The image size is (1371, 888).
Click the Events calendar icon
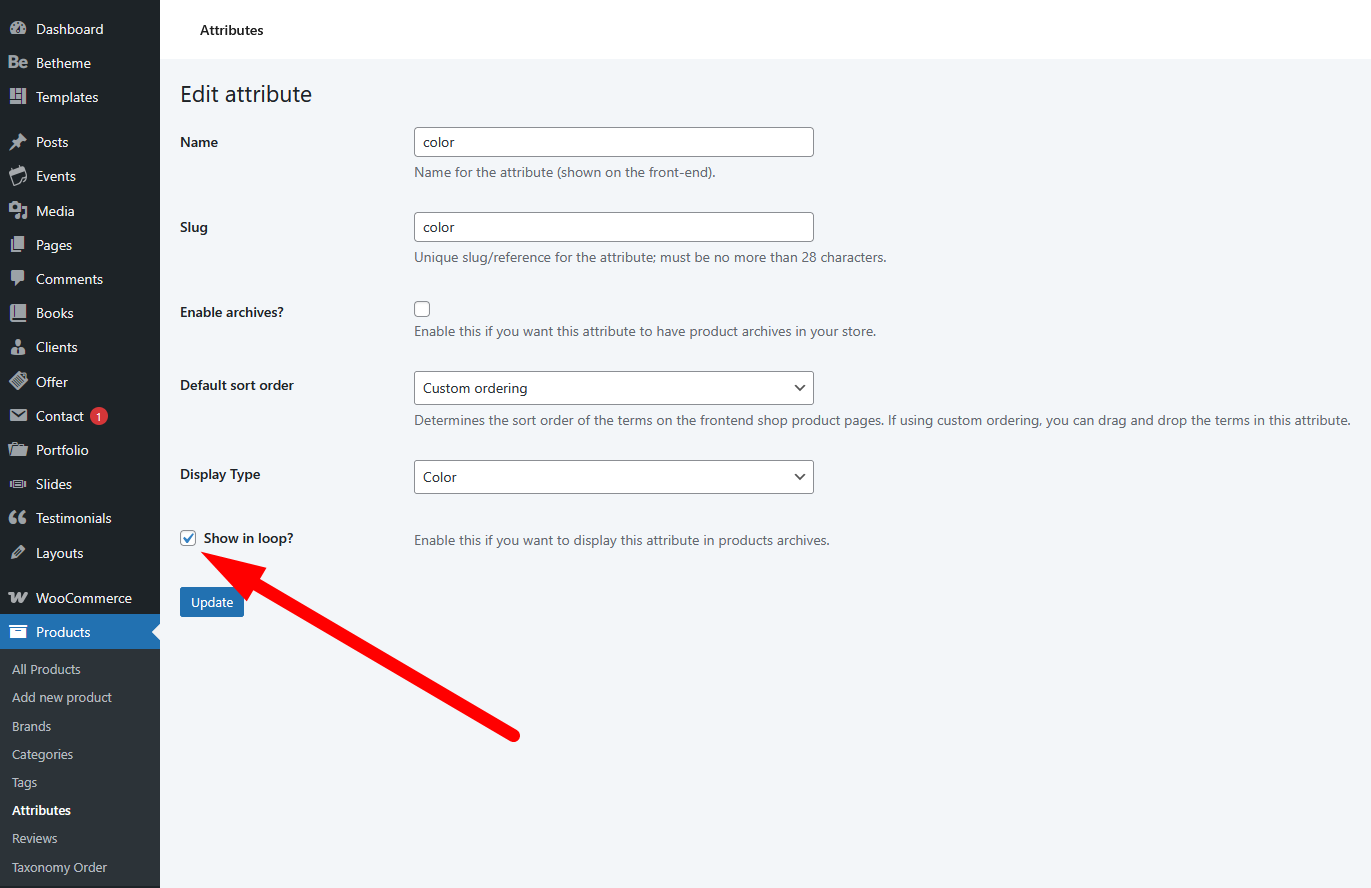point(18,176)
